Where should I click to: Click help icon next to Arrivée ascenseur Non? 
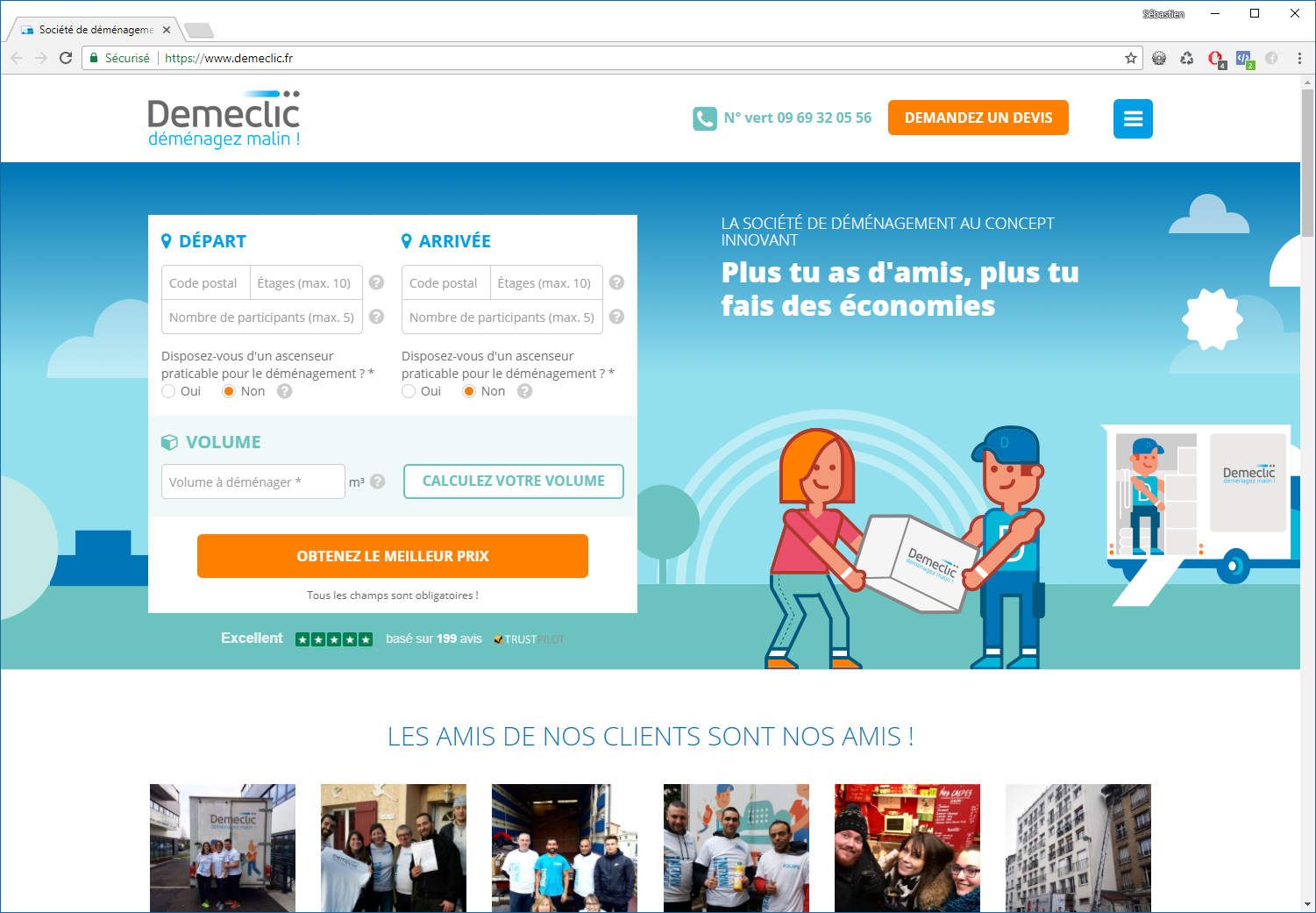[x=524, y=391]
